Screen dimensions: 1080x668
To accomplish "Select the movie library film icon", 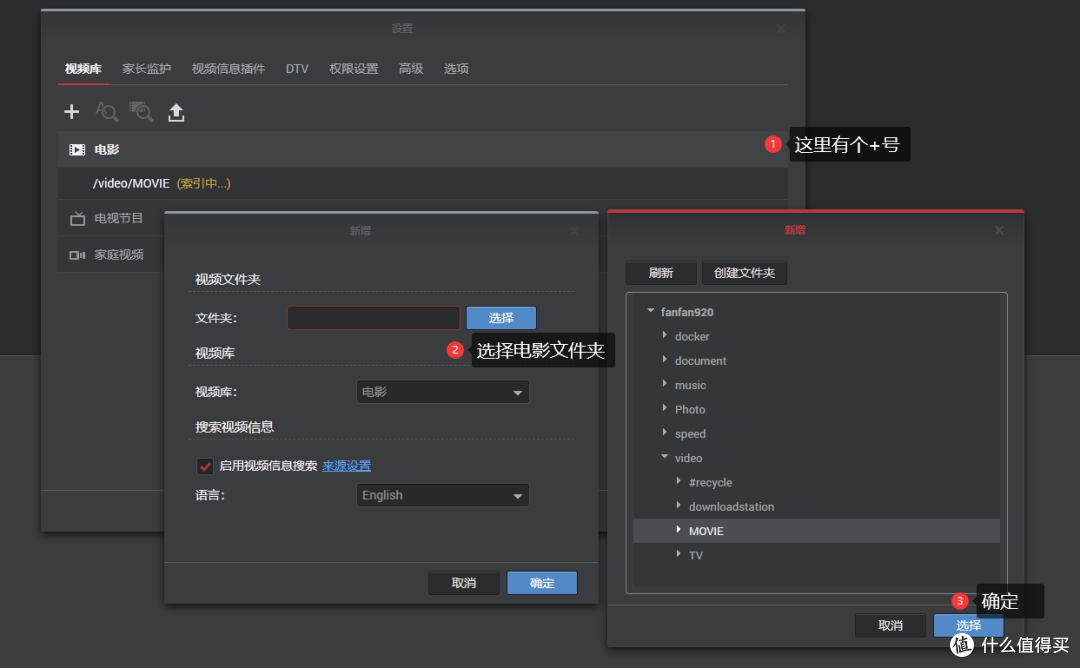I will [x=77, y=150].
